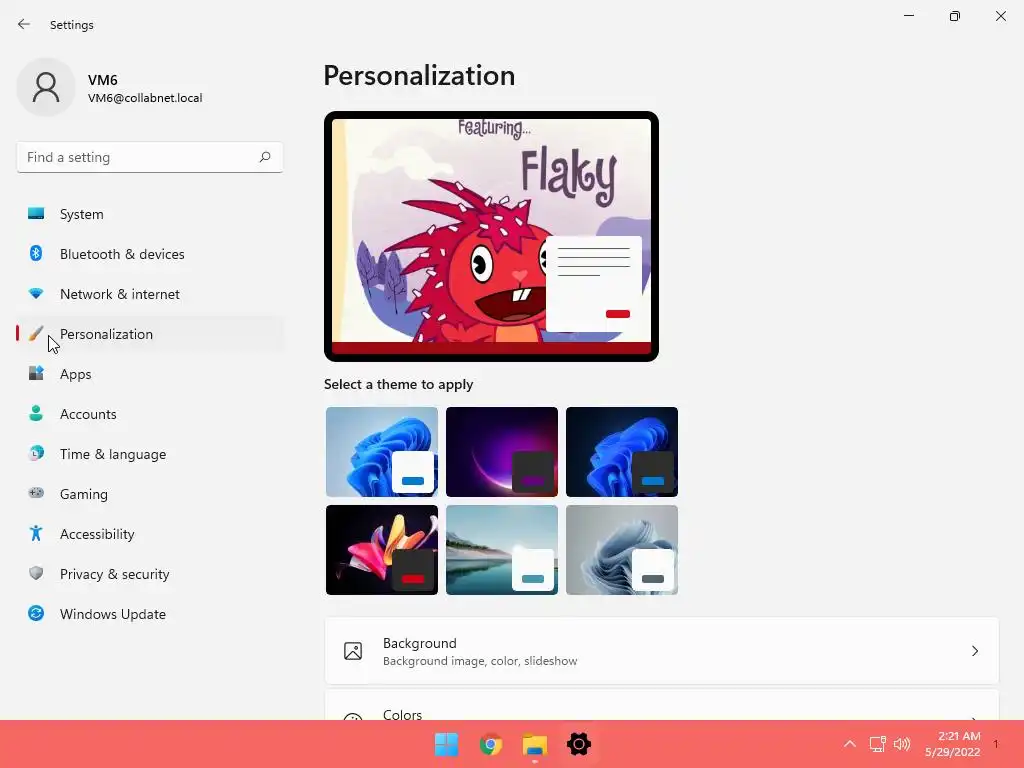1024x768 pixels.
Task: Click the Settings window title text
Action: (x=72, y=25)
